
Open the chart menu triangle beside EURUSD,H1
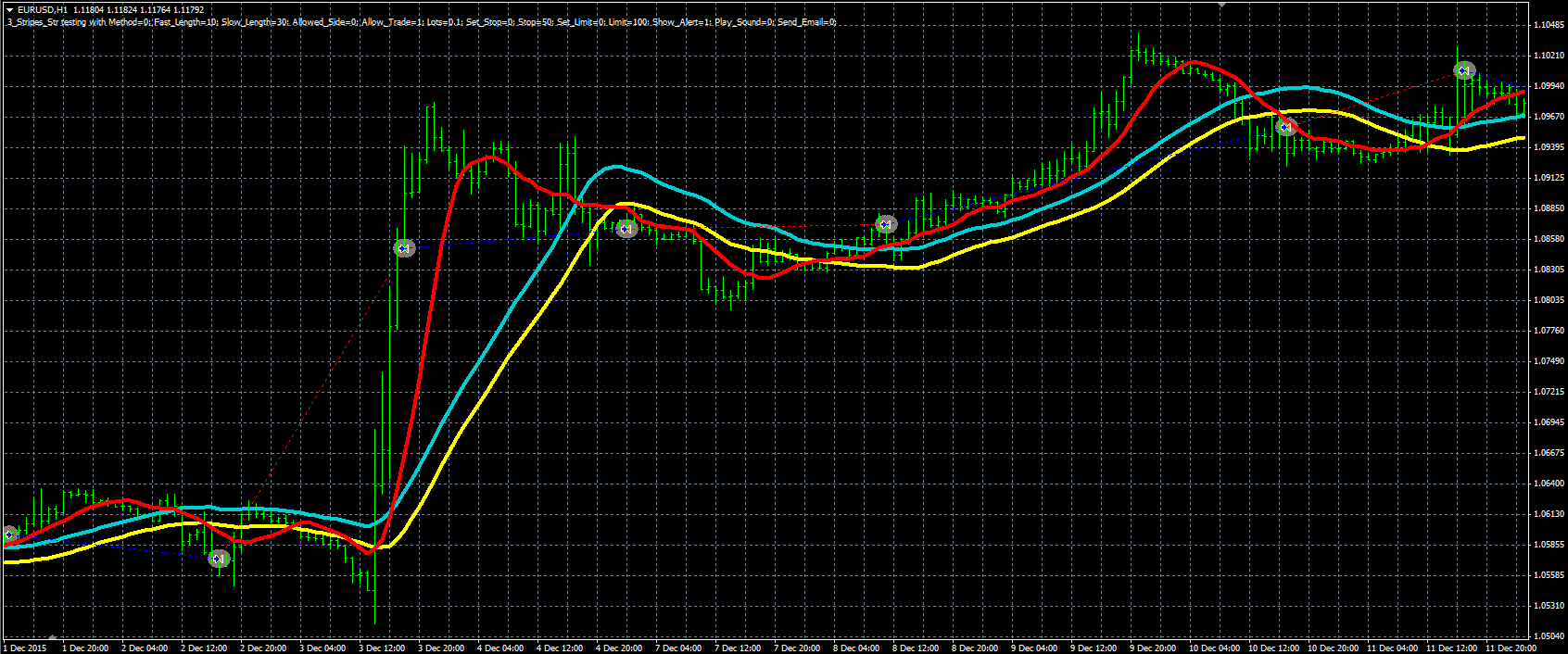[x=9, y=10]
